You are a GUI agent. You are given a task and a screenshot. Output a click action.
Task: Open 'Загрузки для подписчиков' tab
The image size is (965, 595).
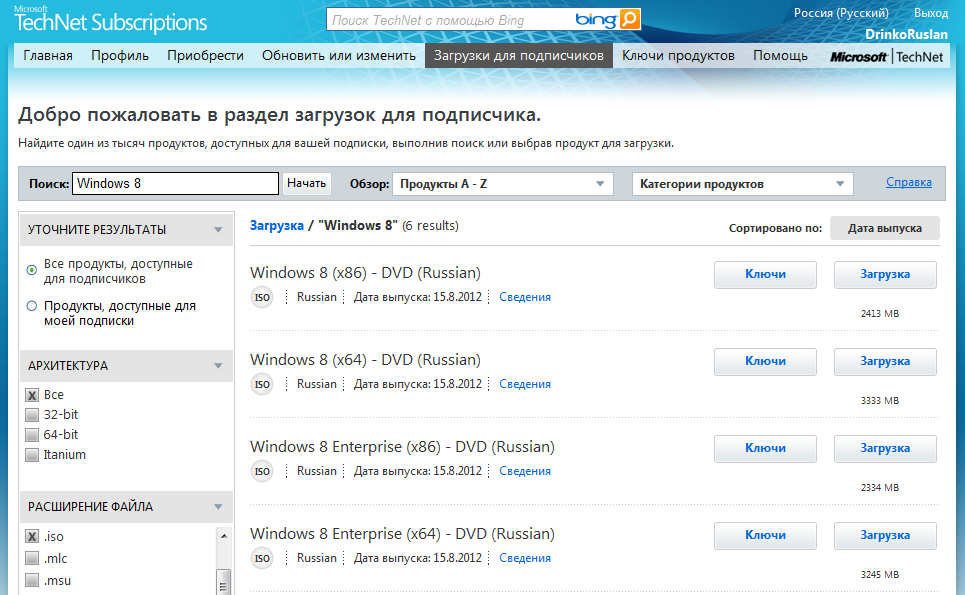[519, 55]
